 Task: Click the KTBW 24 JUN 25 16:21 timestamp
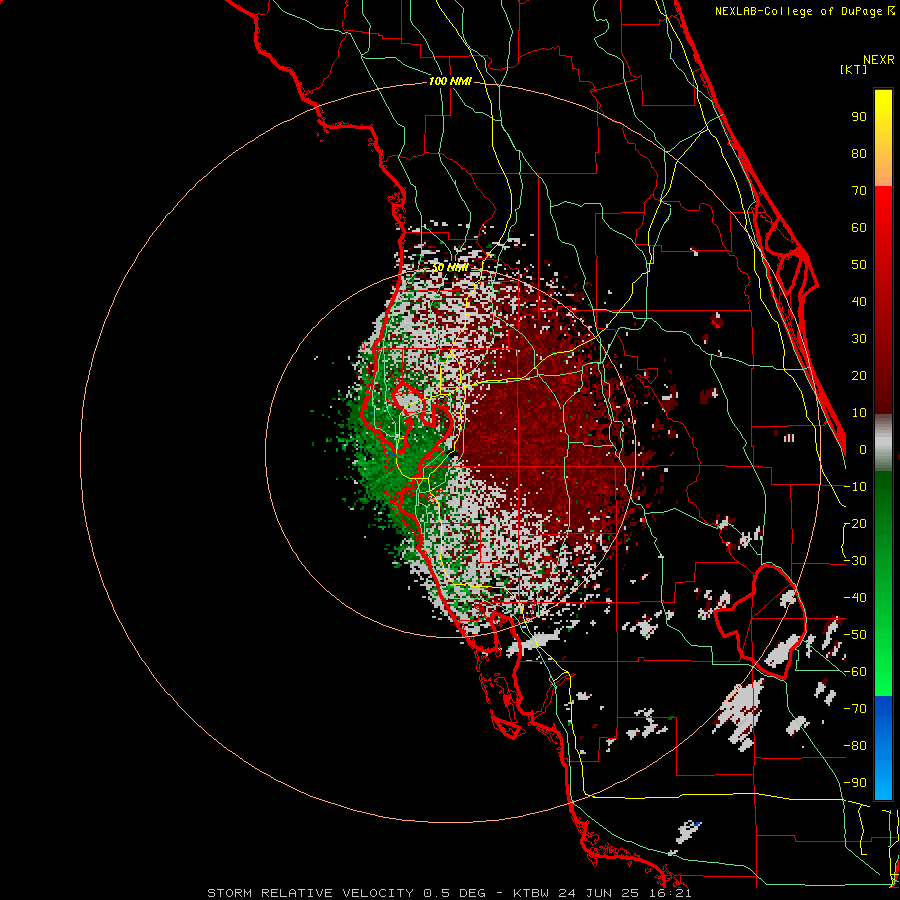[x=602, y=893]
